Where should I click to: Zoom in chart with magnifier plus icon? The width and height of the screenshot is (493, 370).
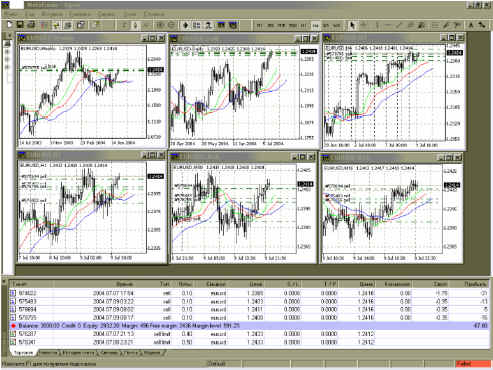[x=160, y=25]
